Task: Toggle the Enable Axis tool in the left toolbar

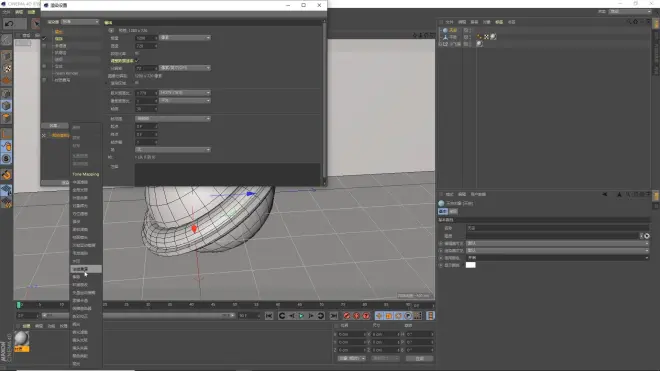Action: pyautogui.click(x=6, y=134)
